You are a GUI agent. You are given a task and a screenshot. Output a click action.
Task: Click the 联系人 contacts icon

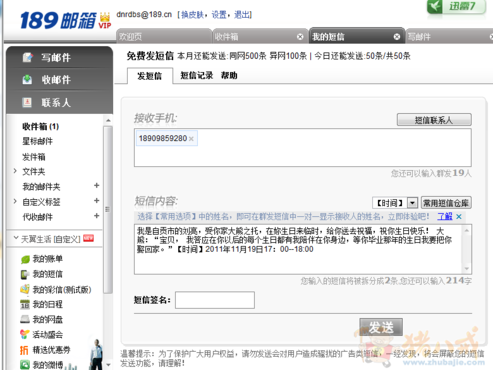click(x=27, y=102)
